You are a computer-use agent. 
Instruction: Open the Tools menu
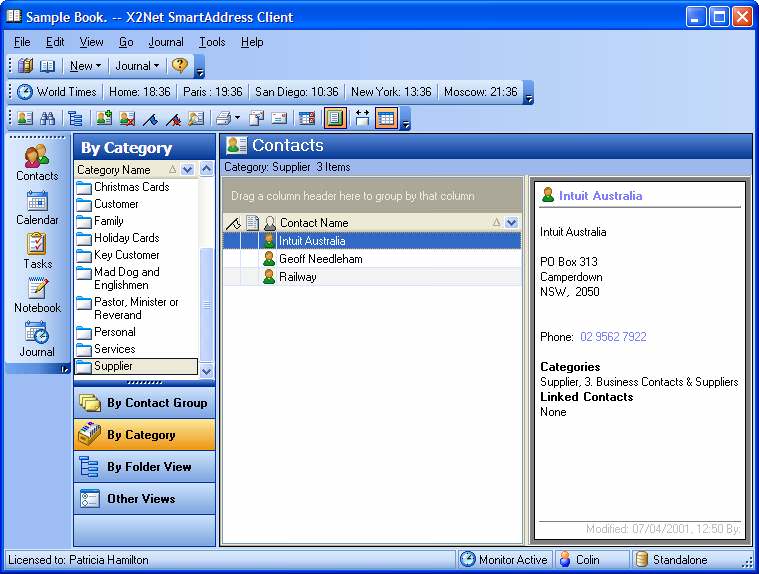pyautogui.click(x=212, y=42)
